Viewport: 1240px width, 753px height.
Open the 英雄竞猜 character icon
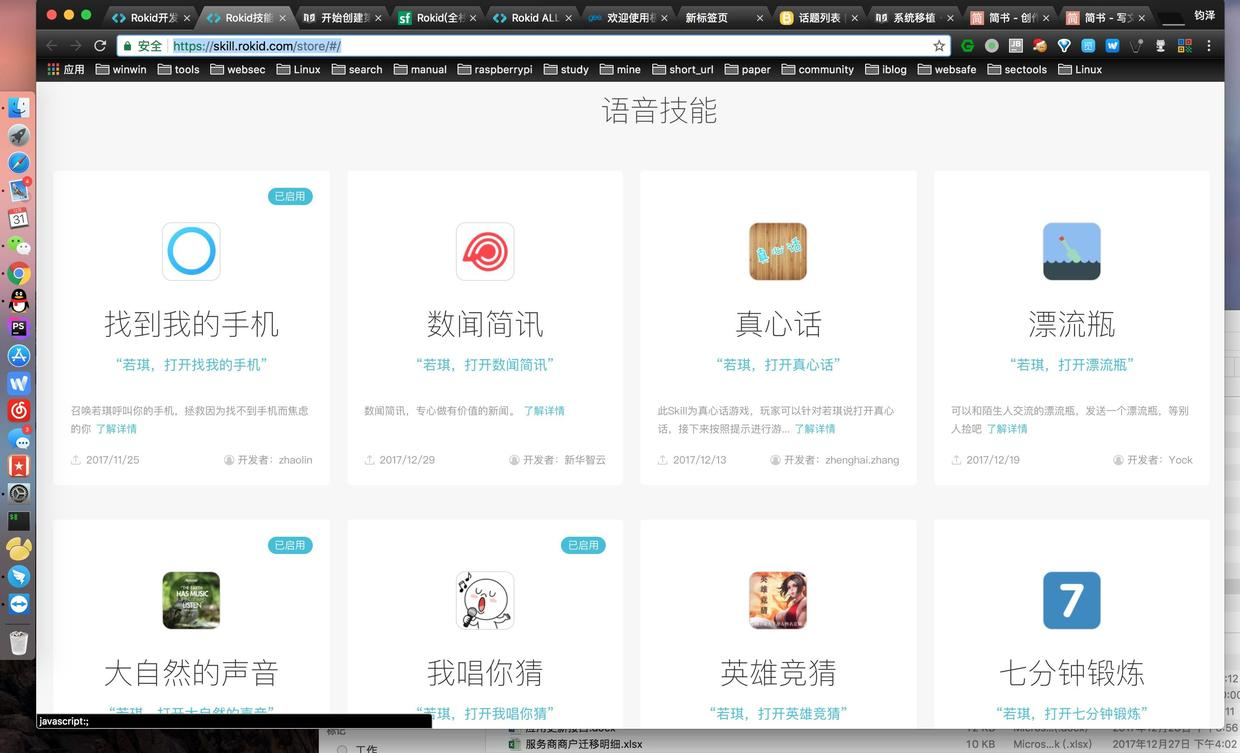click(778, 600)
